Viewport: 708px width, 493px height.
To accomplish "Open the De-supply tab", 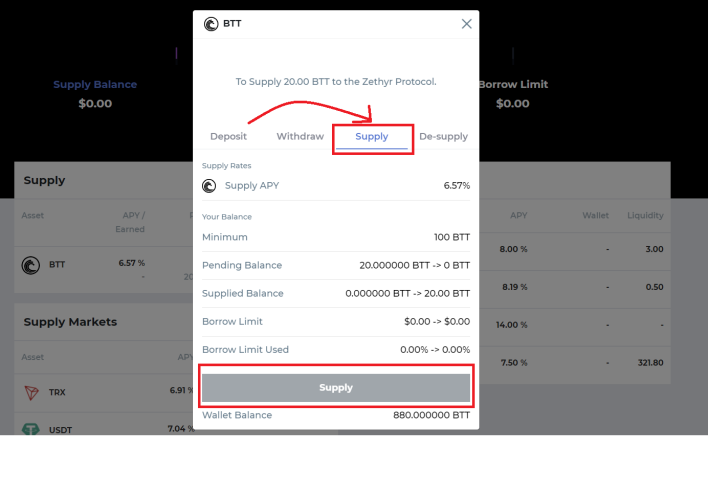I will pos(443,136).
